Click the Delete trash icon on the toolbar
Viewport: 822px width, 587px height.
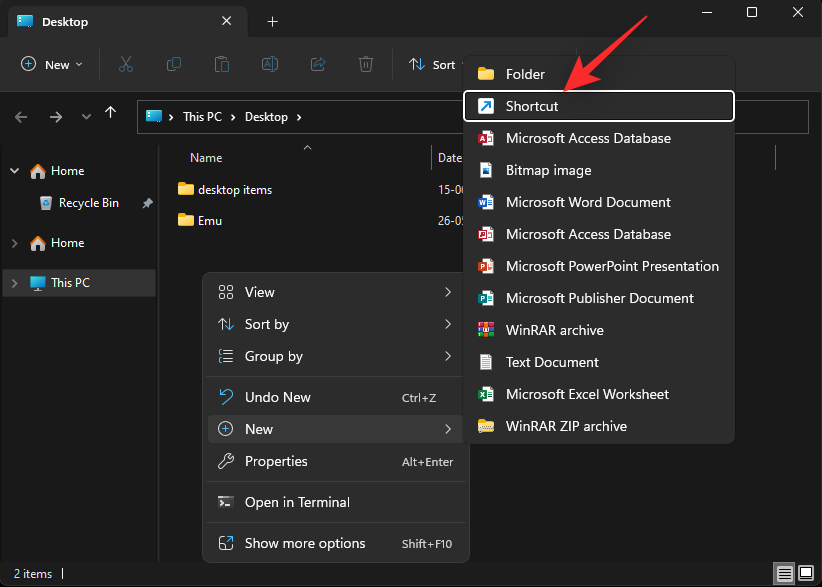365,63
